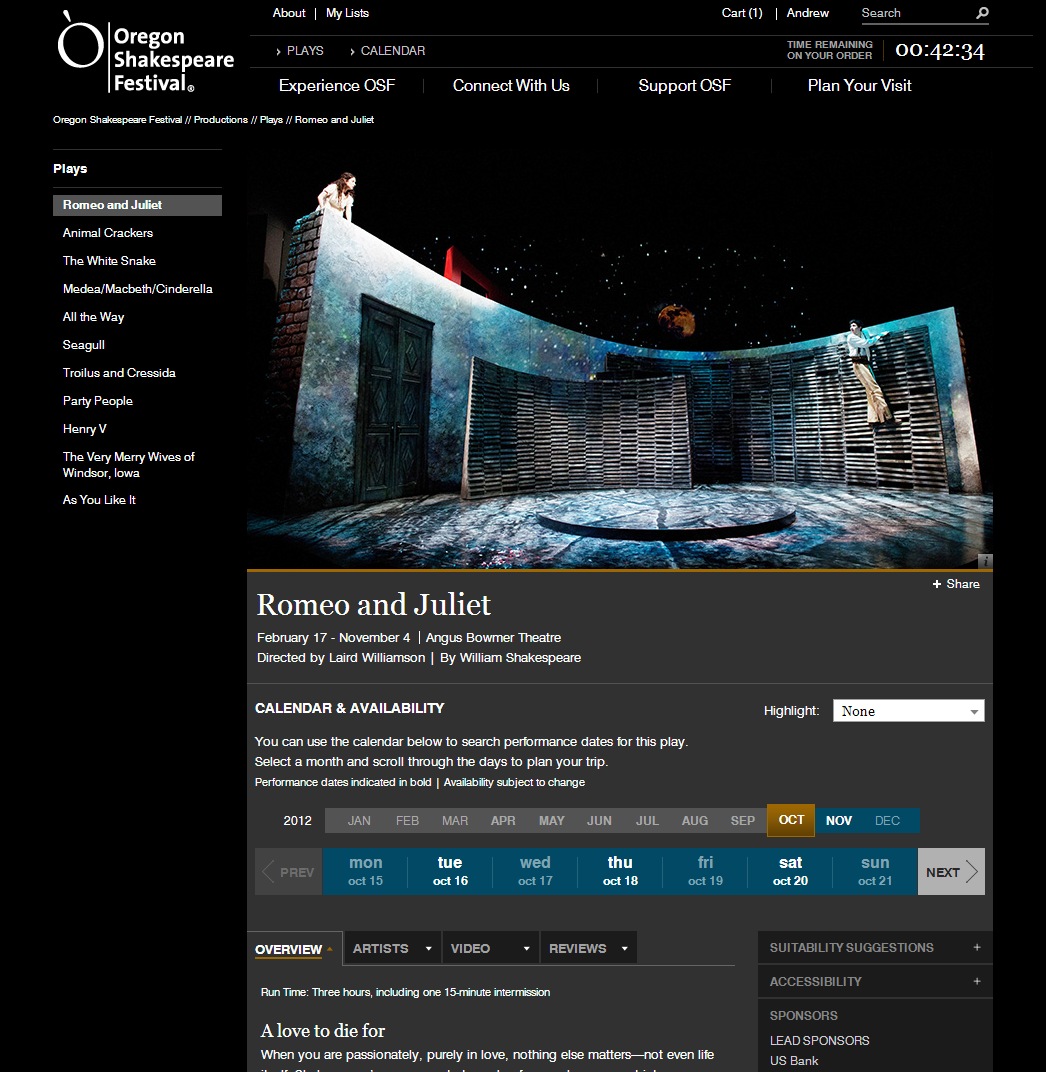Switch to the OVERVIEW tab
1046x1072 pixels.
(295, 949)
